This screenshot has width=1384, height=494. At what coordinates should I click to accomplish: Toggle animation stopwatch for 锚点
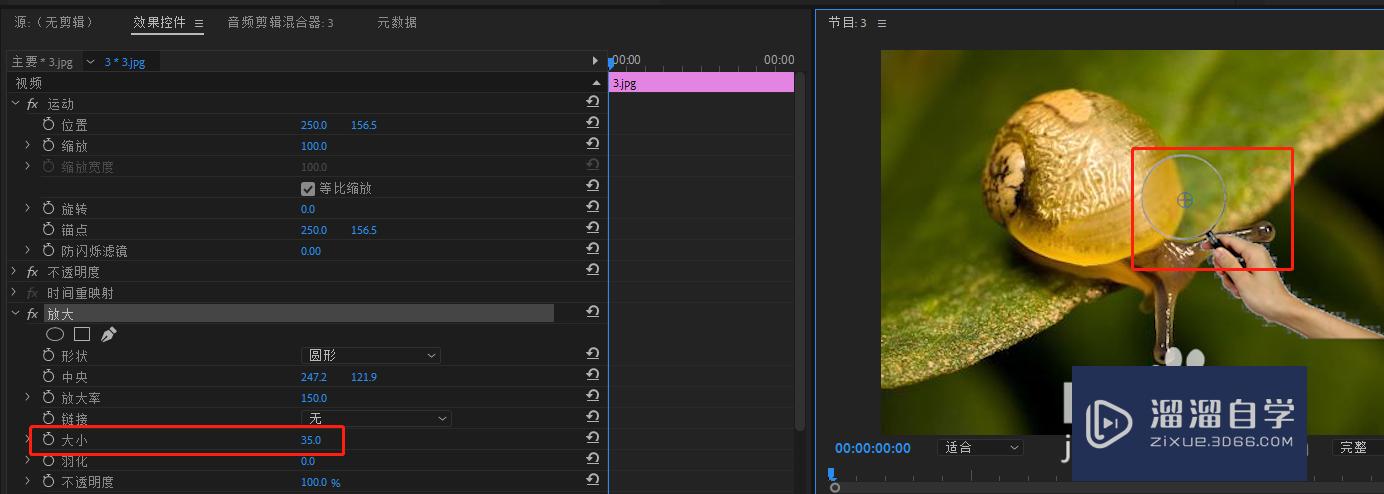pyautogui.click(x=49, y=230)
